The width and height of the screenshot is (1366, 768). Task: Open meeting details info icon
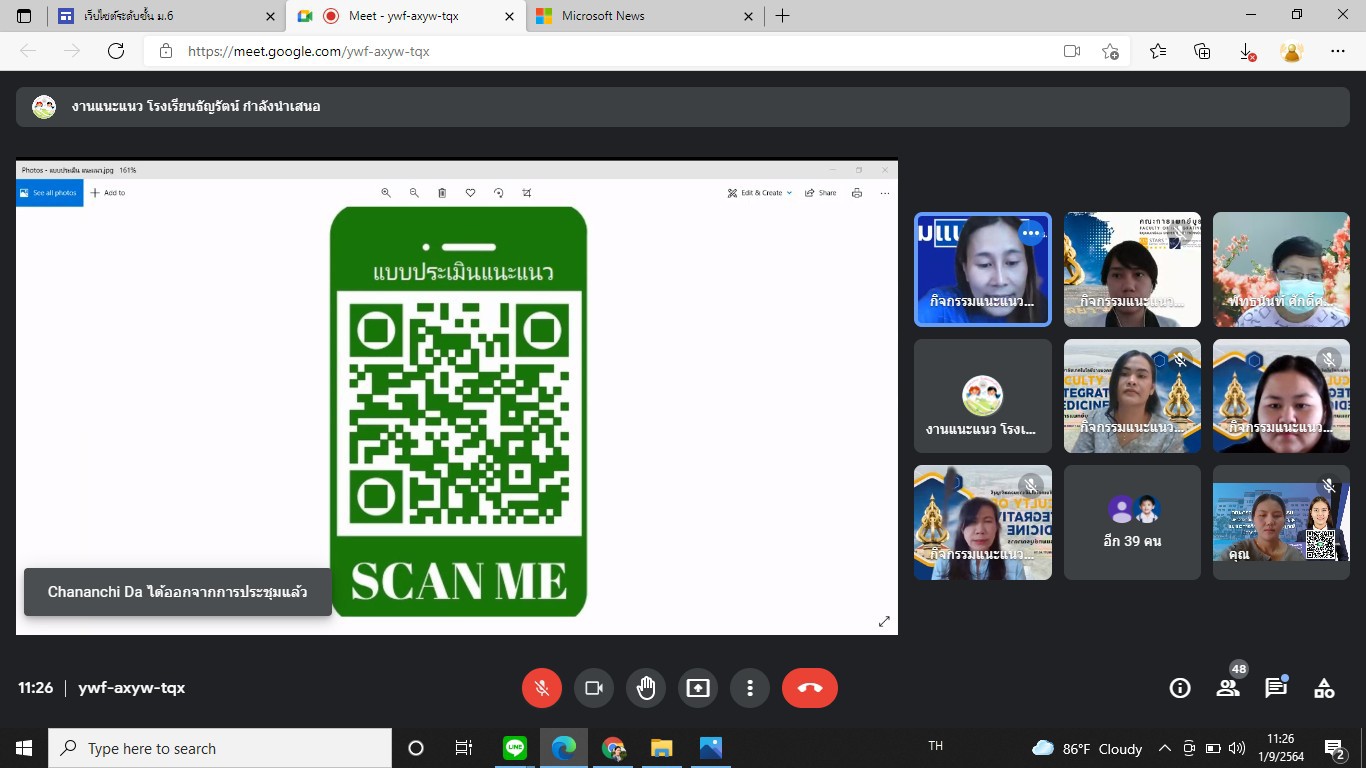click(1180, 688)
